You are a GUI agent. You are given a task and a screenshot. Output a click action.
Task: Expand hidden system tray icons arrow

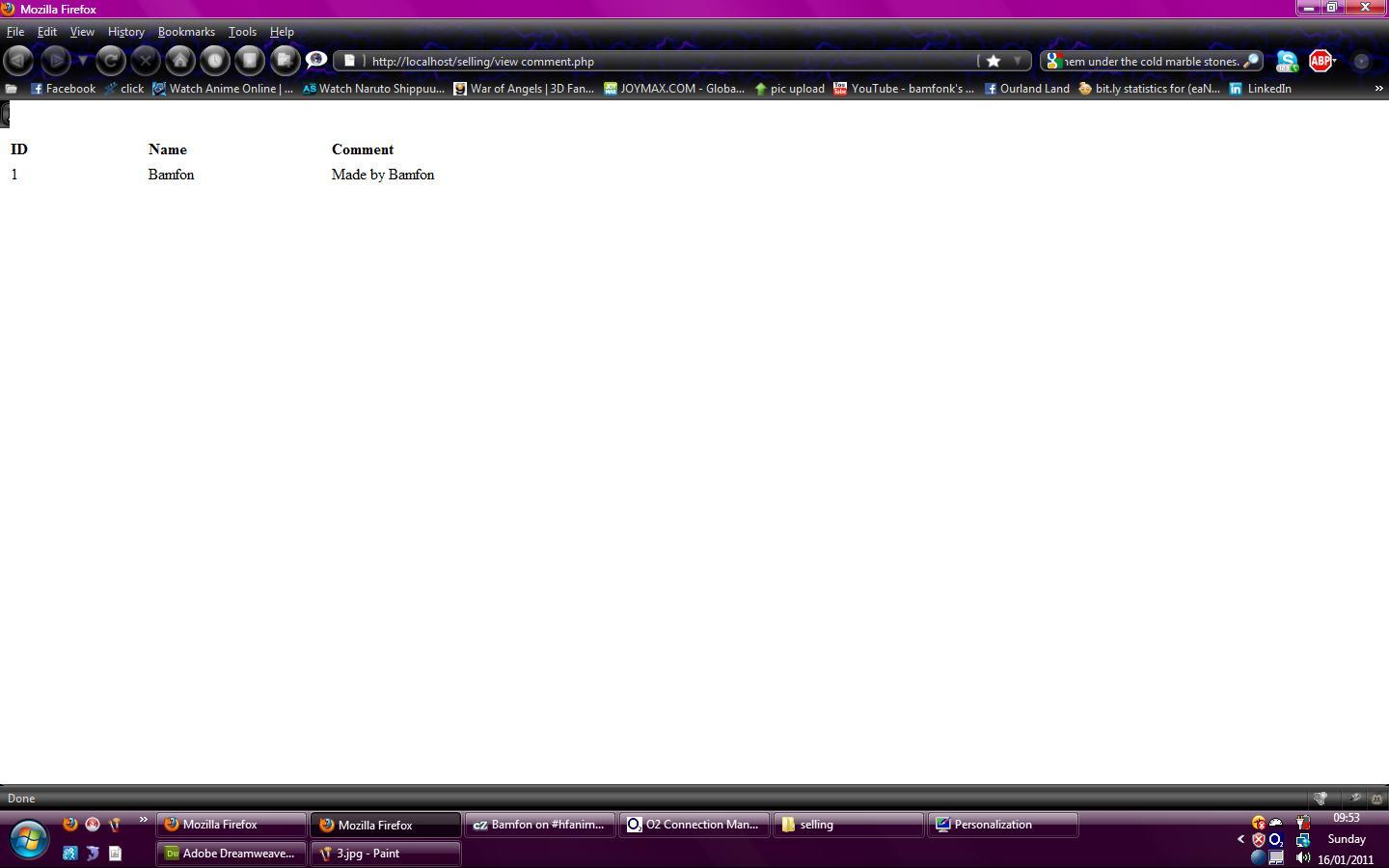click(x=1240, y=839)
